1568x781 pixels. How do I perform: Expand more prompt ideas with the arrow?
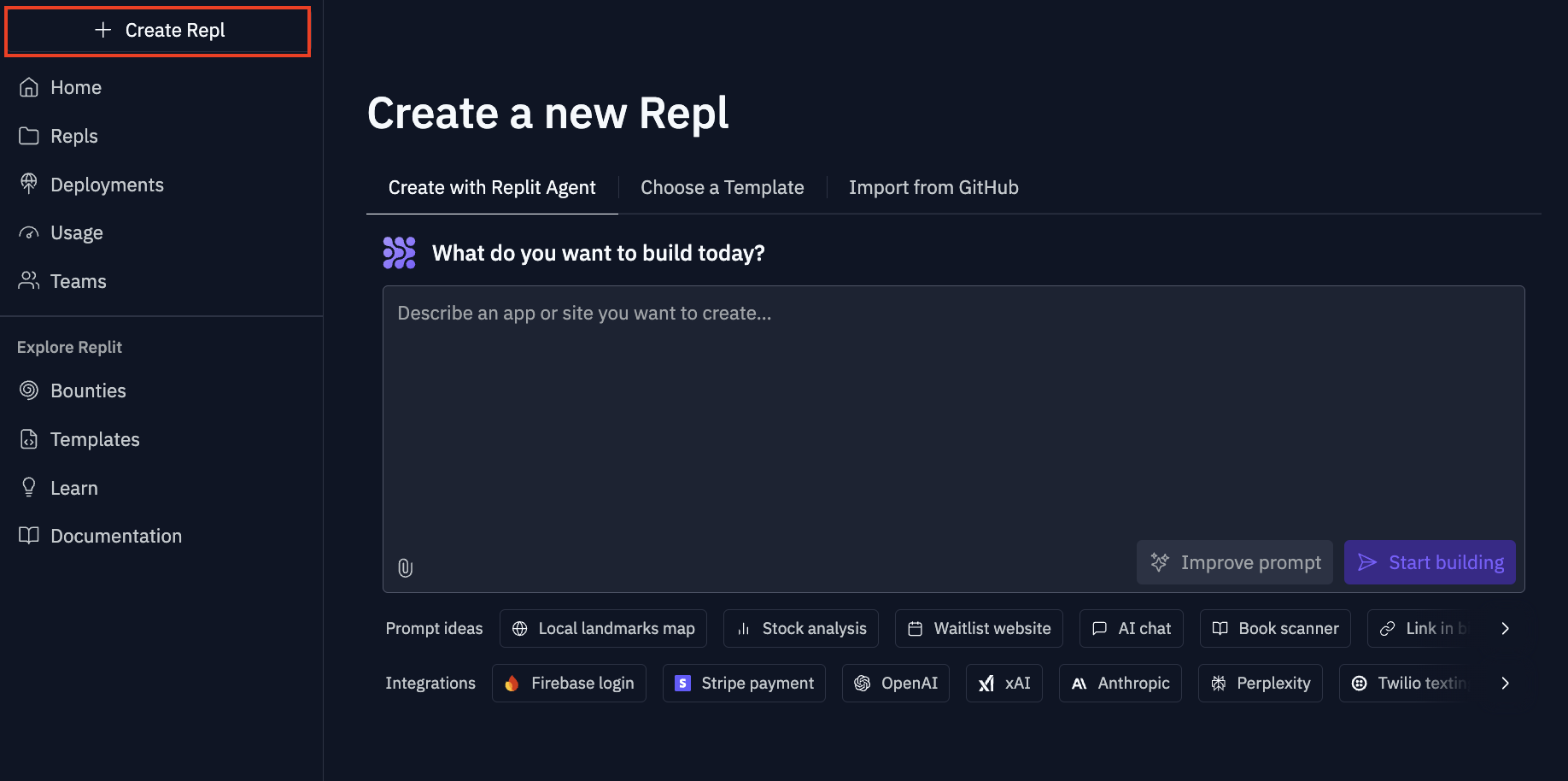tap(1505, 629)
